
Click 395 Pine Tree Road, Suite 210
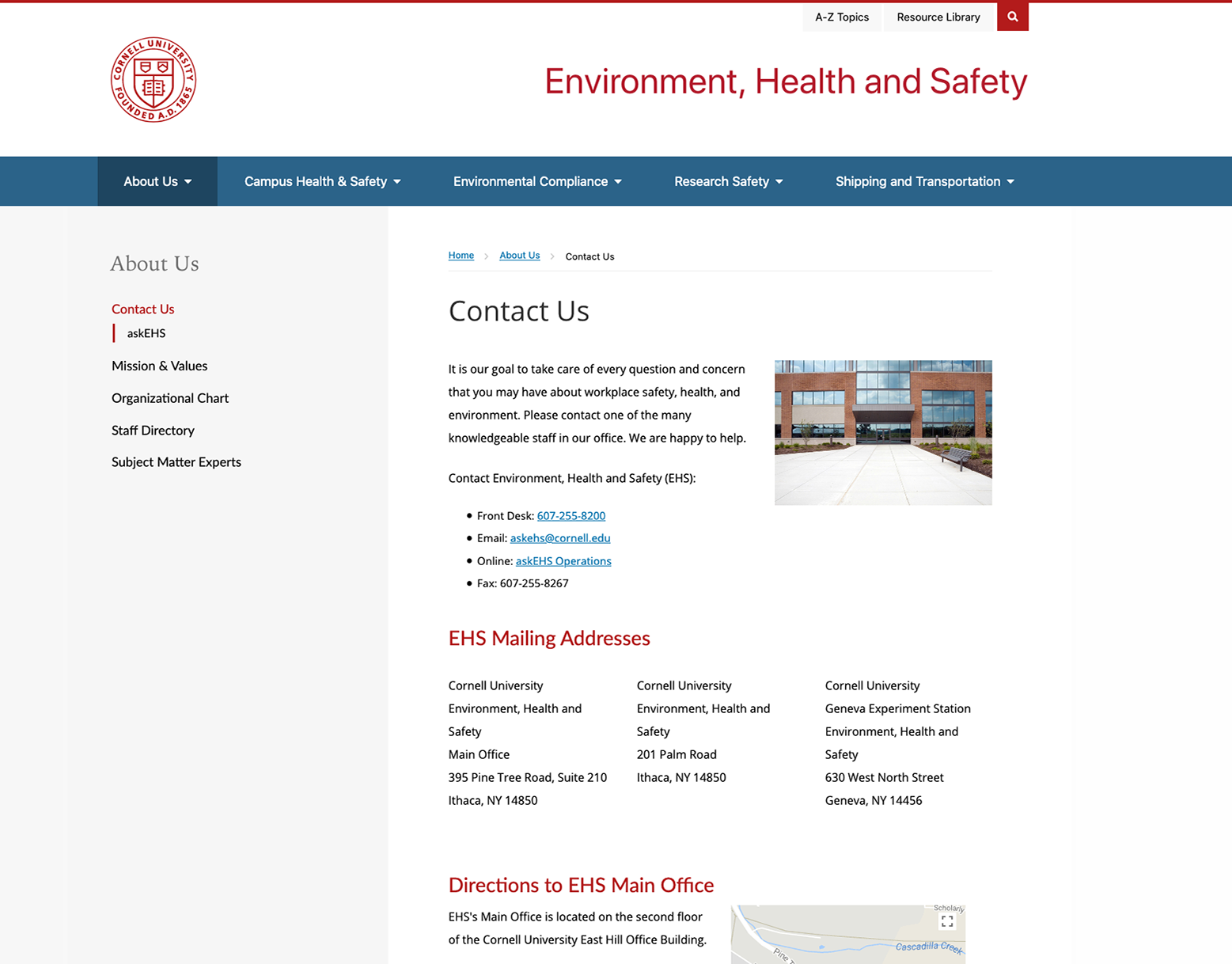(528, 777)
